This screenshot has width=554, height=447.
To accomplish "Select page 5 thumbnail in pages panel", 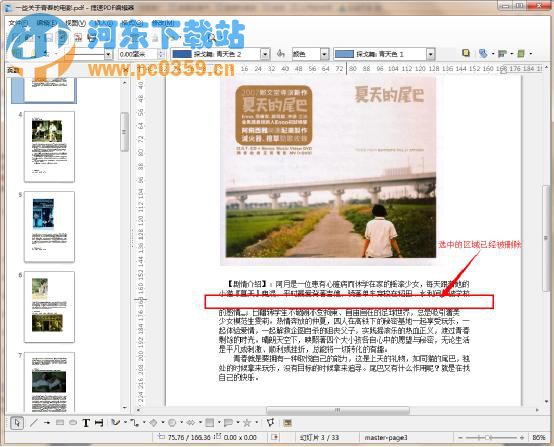I will (x=49, y=227).
